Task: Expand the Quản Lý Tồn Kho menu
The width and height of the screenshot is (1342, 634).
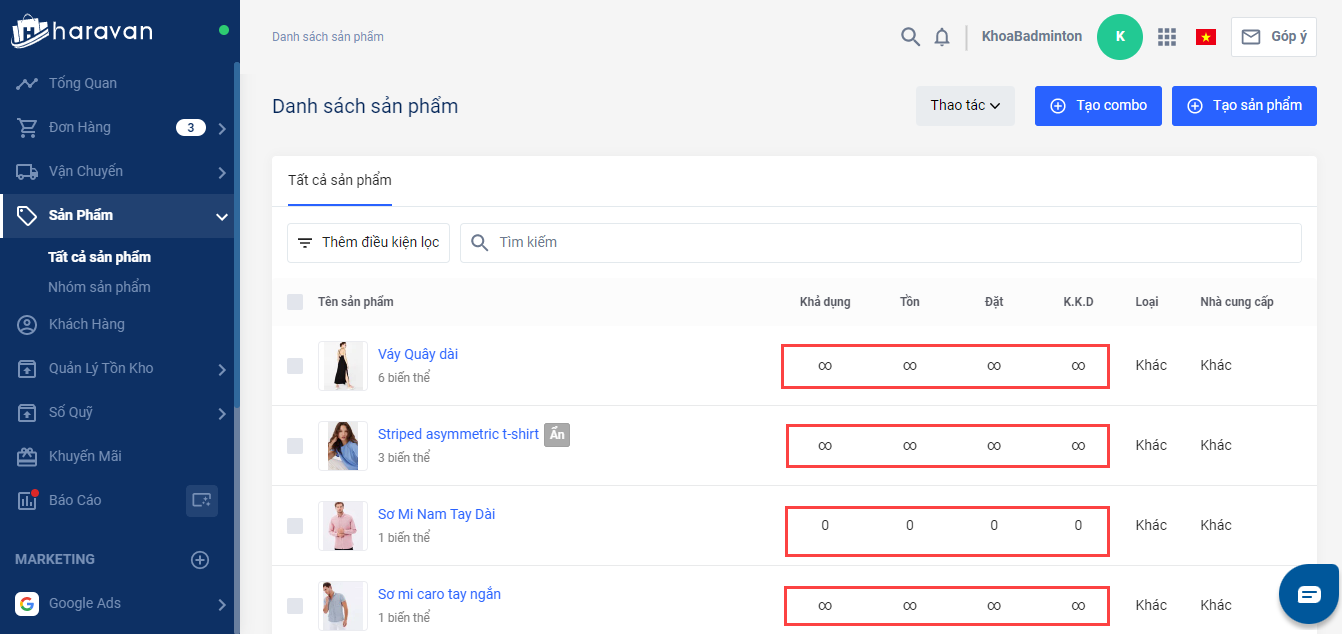Action: (x=222, y=369)
